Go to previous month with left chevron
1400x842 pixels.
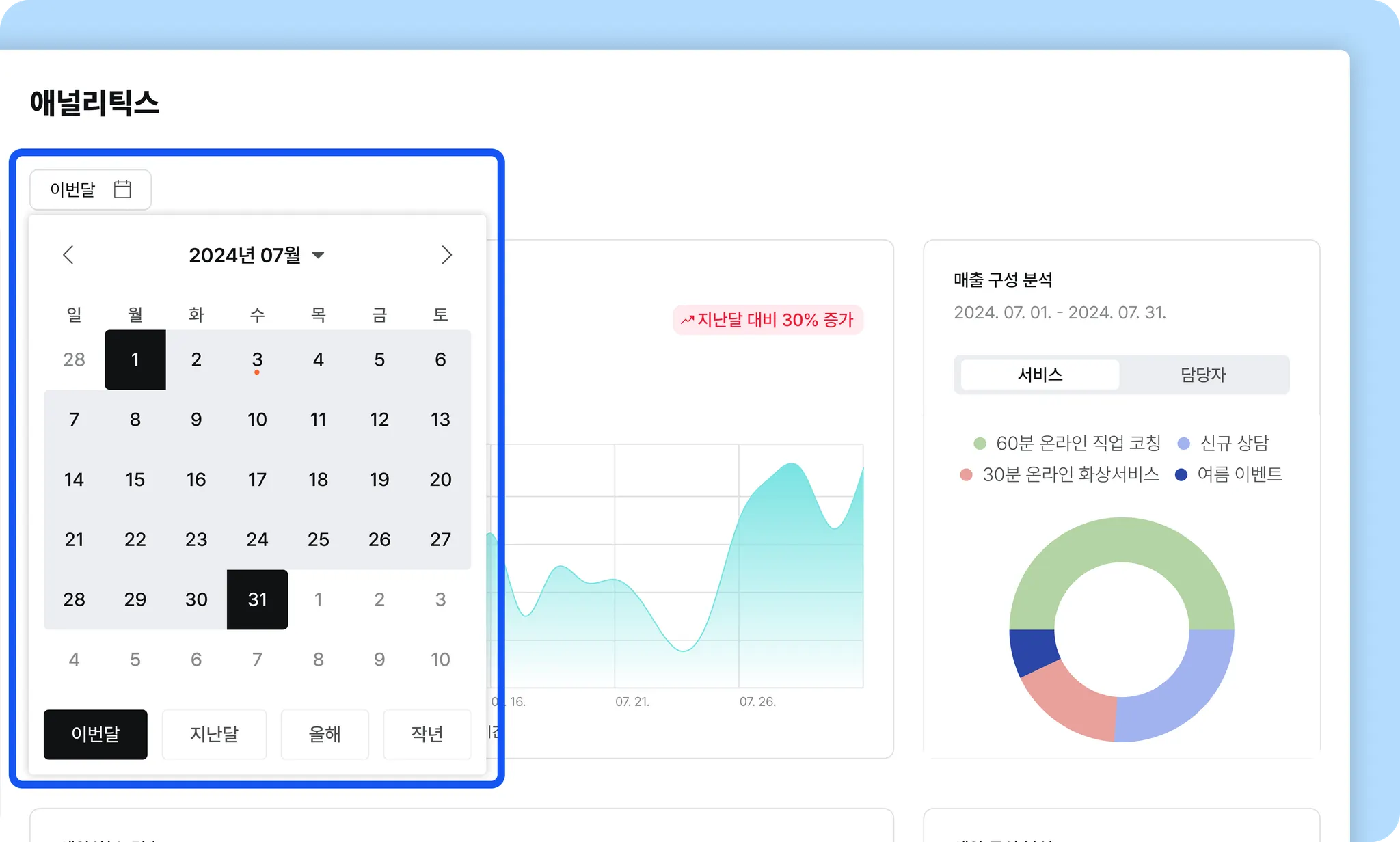[x=68, y=255]
